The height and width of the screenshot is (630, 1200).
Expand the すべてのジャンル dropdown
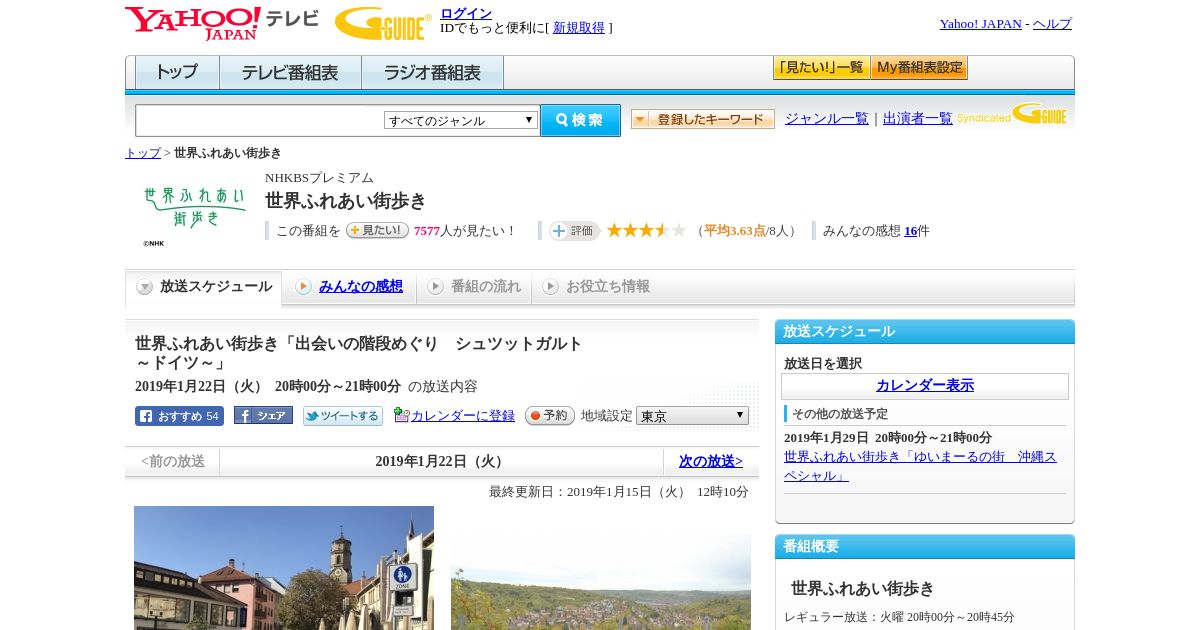click(461, 120)
